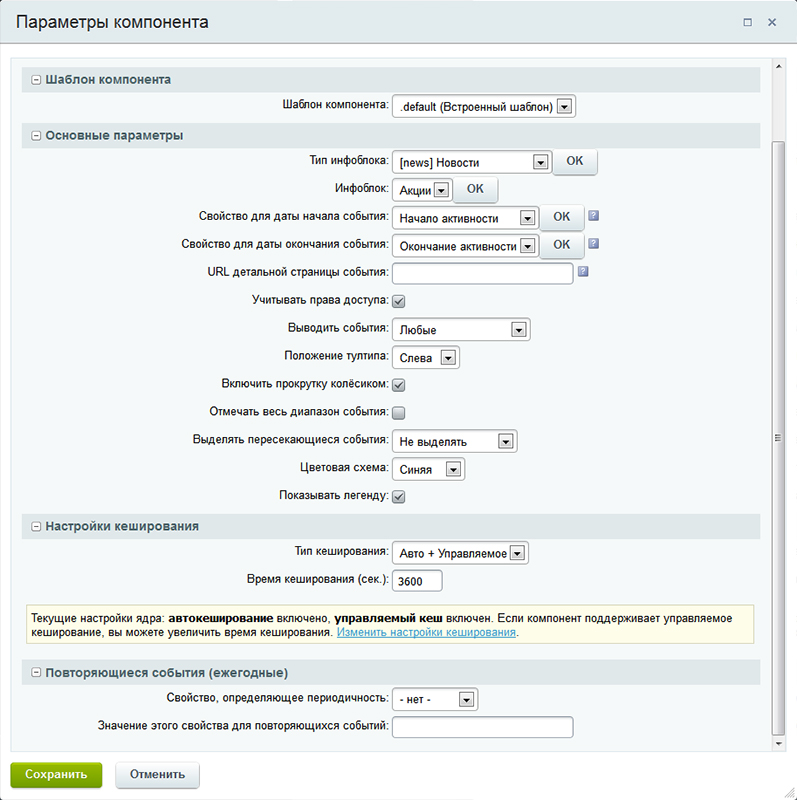Collapse the Шаблон компонента section

pyautogui.click(x=36, y=80)
